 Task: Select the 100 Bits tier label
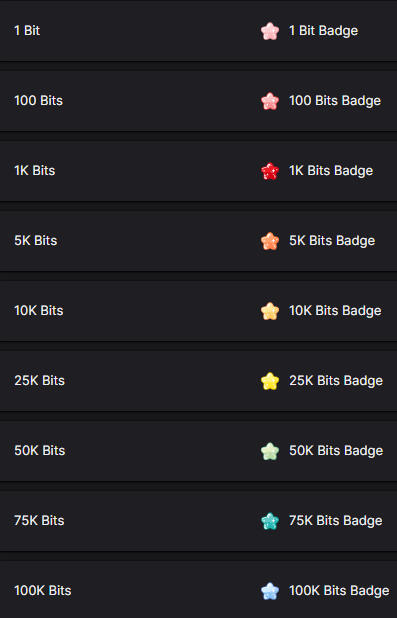(39, 101)
